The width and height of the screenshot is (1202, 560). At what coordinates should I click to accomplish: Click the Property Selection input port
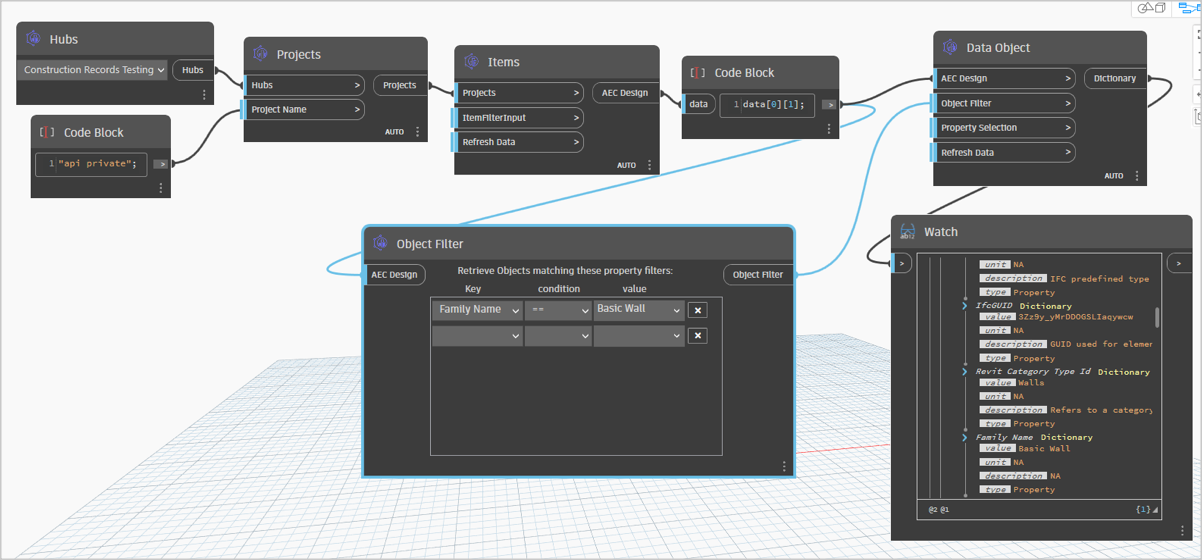[1005, 128]
